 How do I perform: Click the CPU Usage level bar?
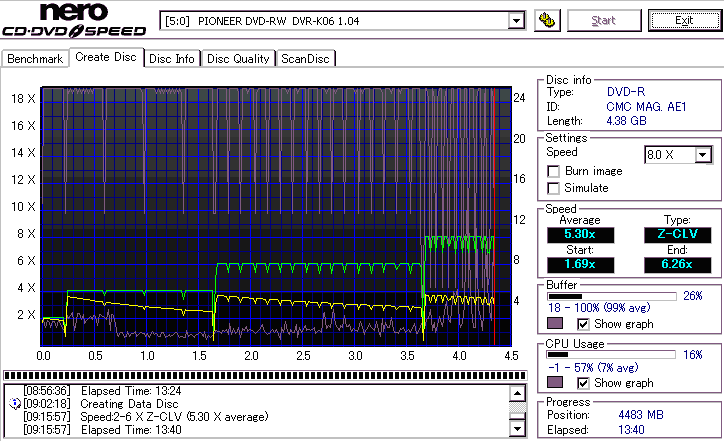[x=612, y=355]
